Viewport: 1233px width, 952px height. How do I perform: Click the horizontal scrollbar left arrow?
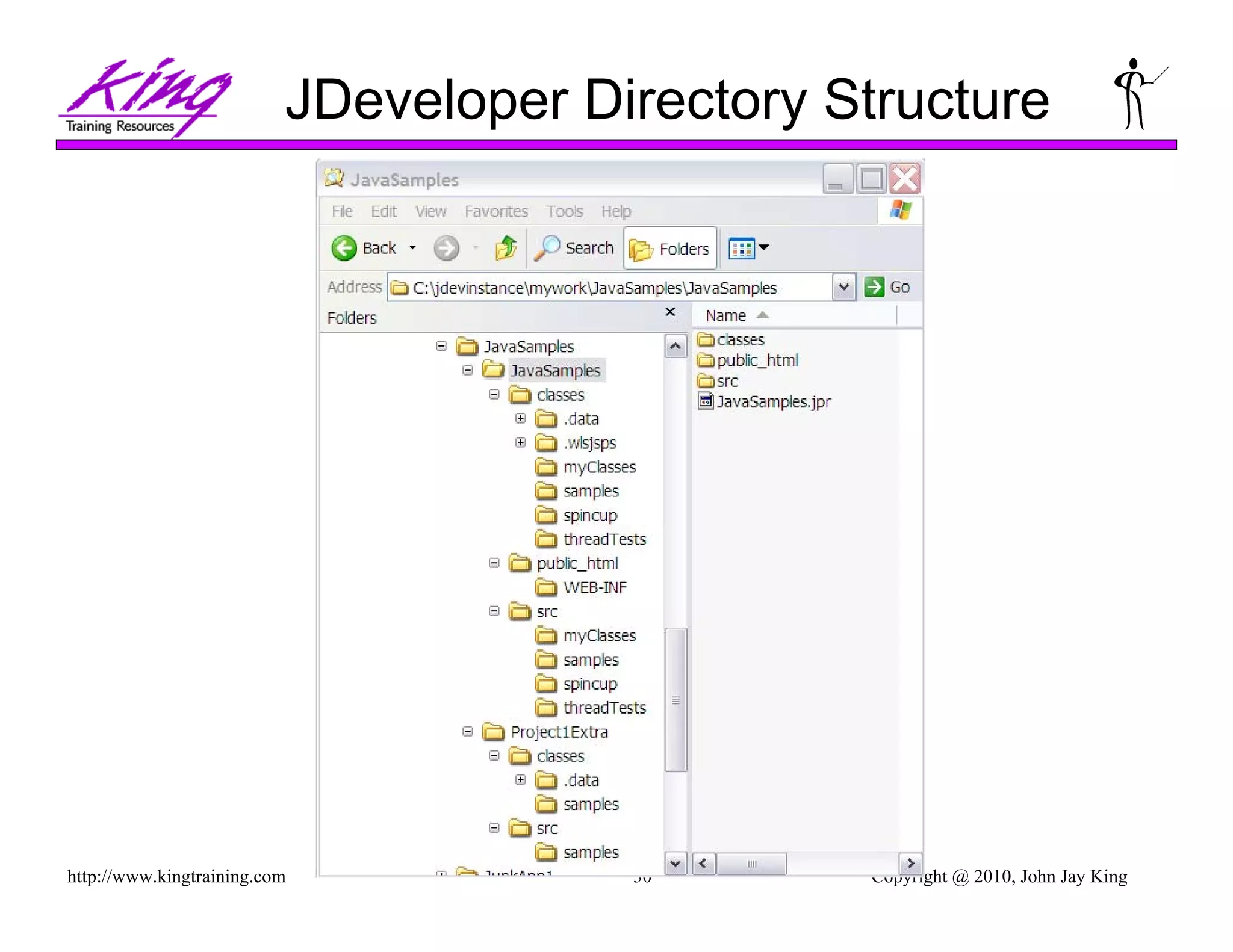[x=703, y=864]
